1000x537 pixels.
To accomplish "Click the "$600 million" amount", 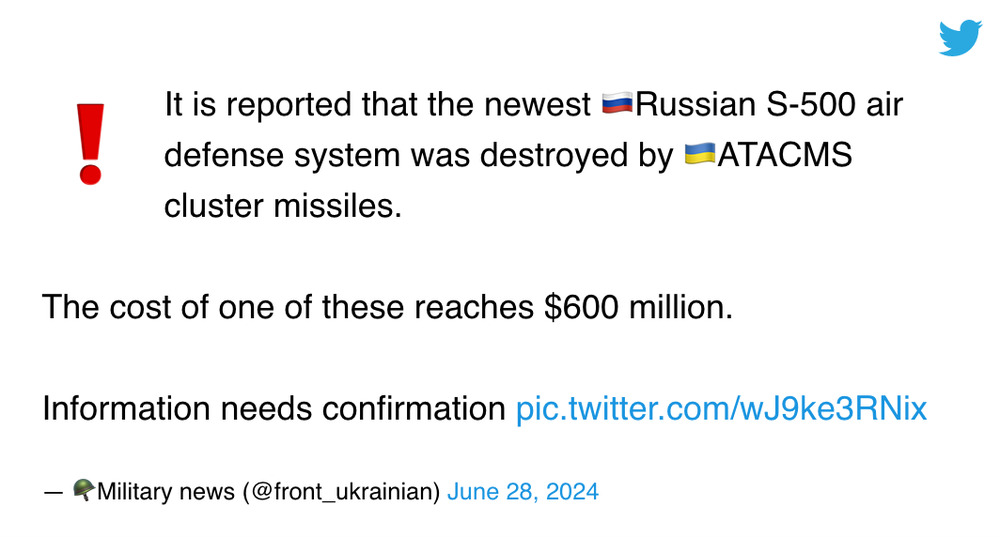I will 638,307.
